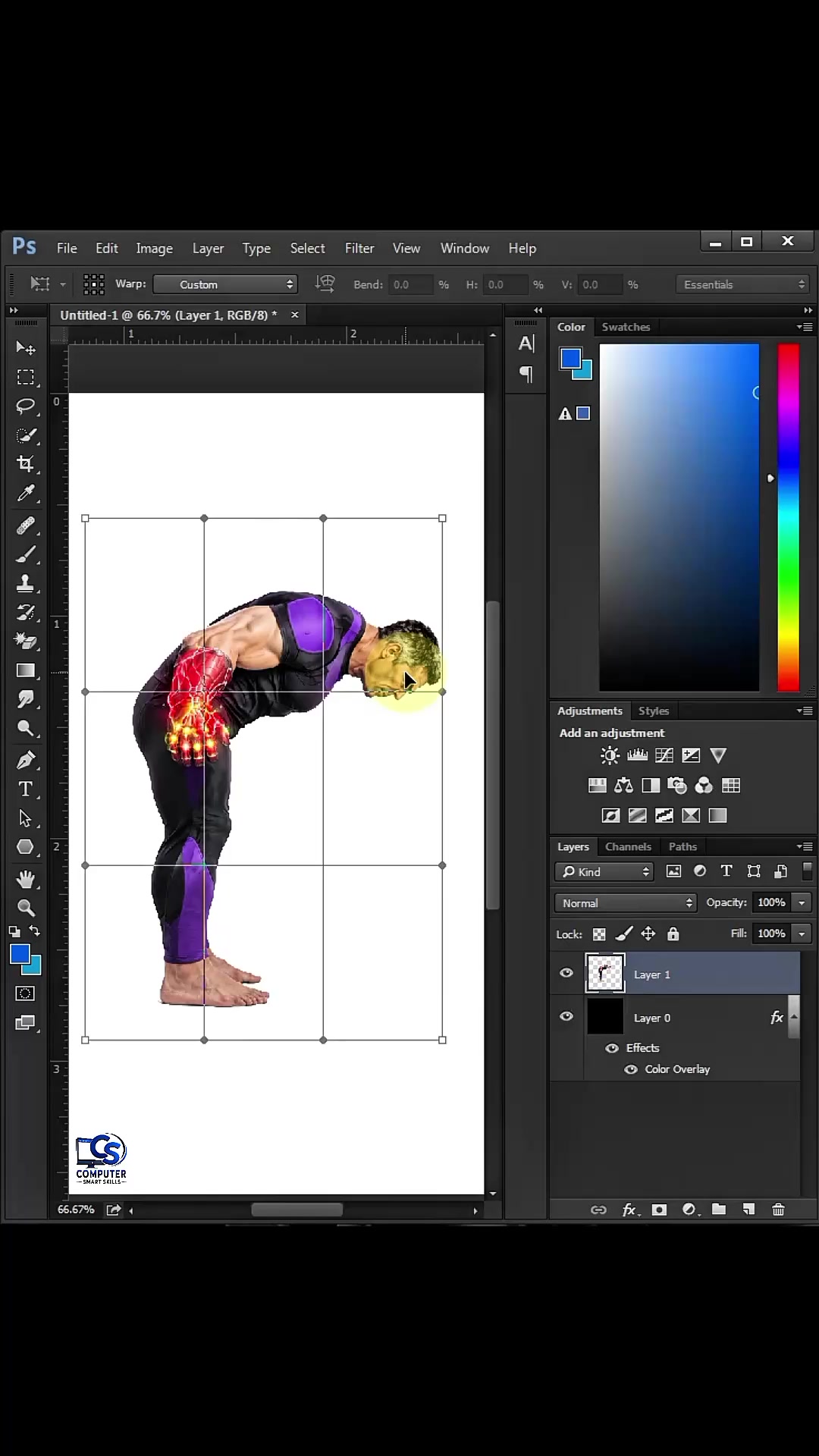819x1456 pixels.
Task: Change screen mode button
Action: point(25,1023)
